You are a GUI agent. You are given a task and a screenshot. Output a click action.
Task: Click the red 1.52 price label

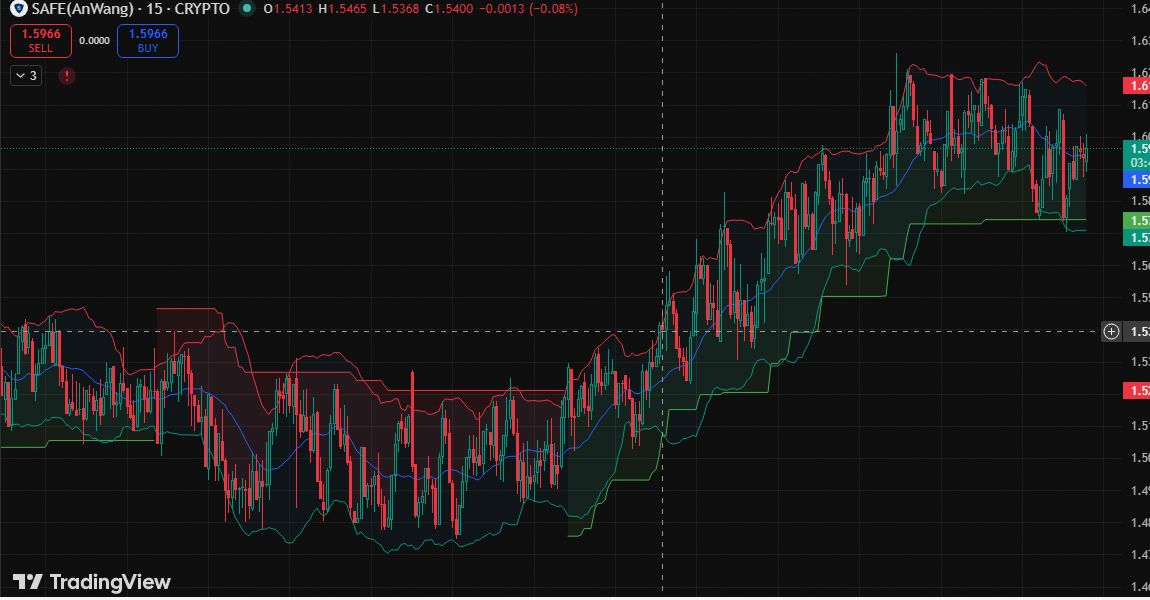tap(1138, 390)
